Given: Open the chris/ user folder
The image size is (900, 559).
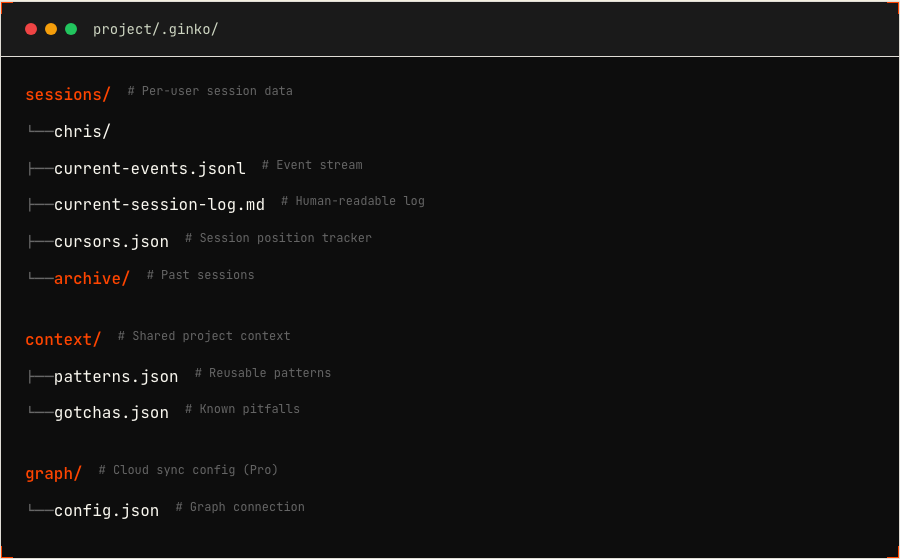Looking at the screenshot, I should coord(82,132).
